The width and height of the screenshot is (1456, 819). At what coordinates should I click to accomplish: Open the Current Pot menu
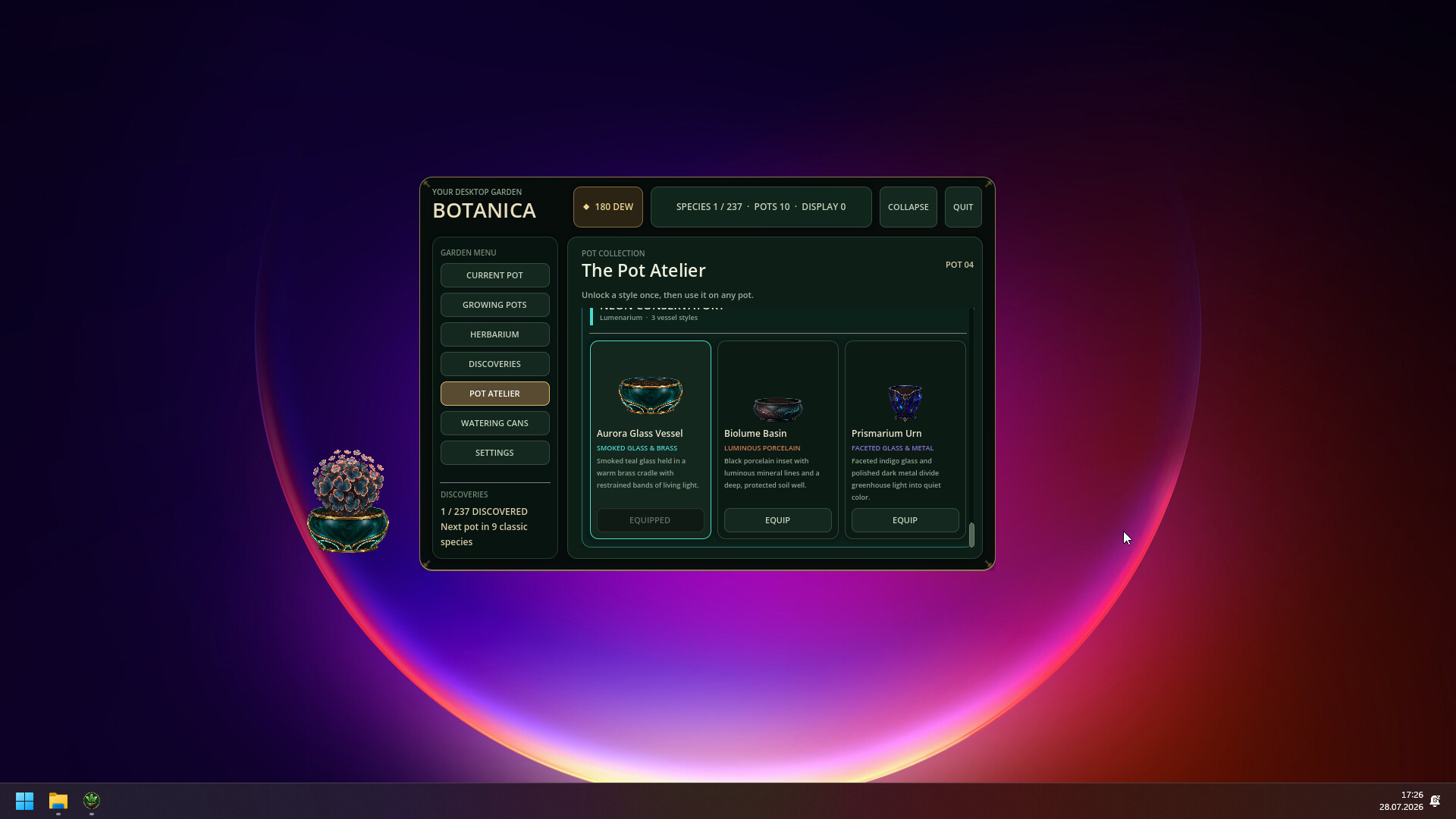pos(494,275)
